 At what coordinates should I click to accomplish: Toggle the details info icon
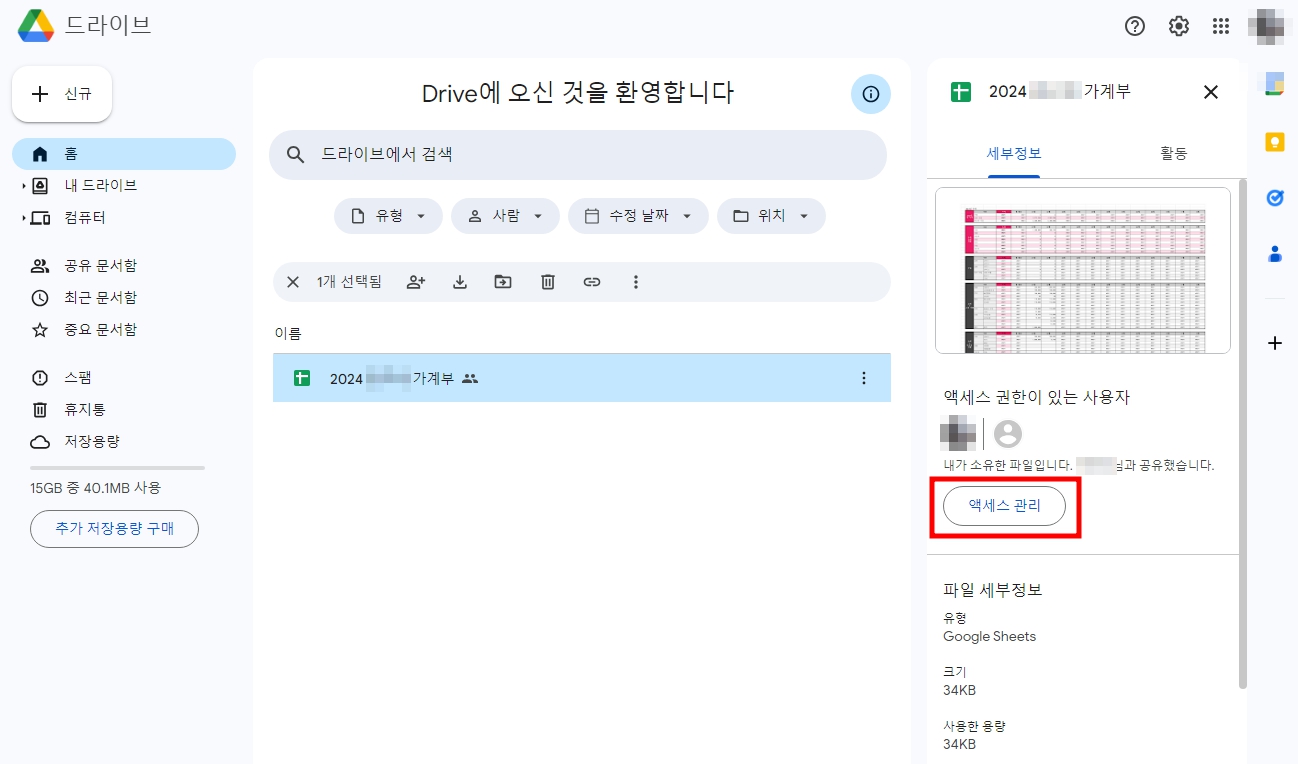pyautogui.click(x=871, y=94)
